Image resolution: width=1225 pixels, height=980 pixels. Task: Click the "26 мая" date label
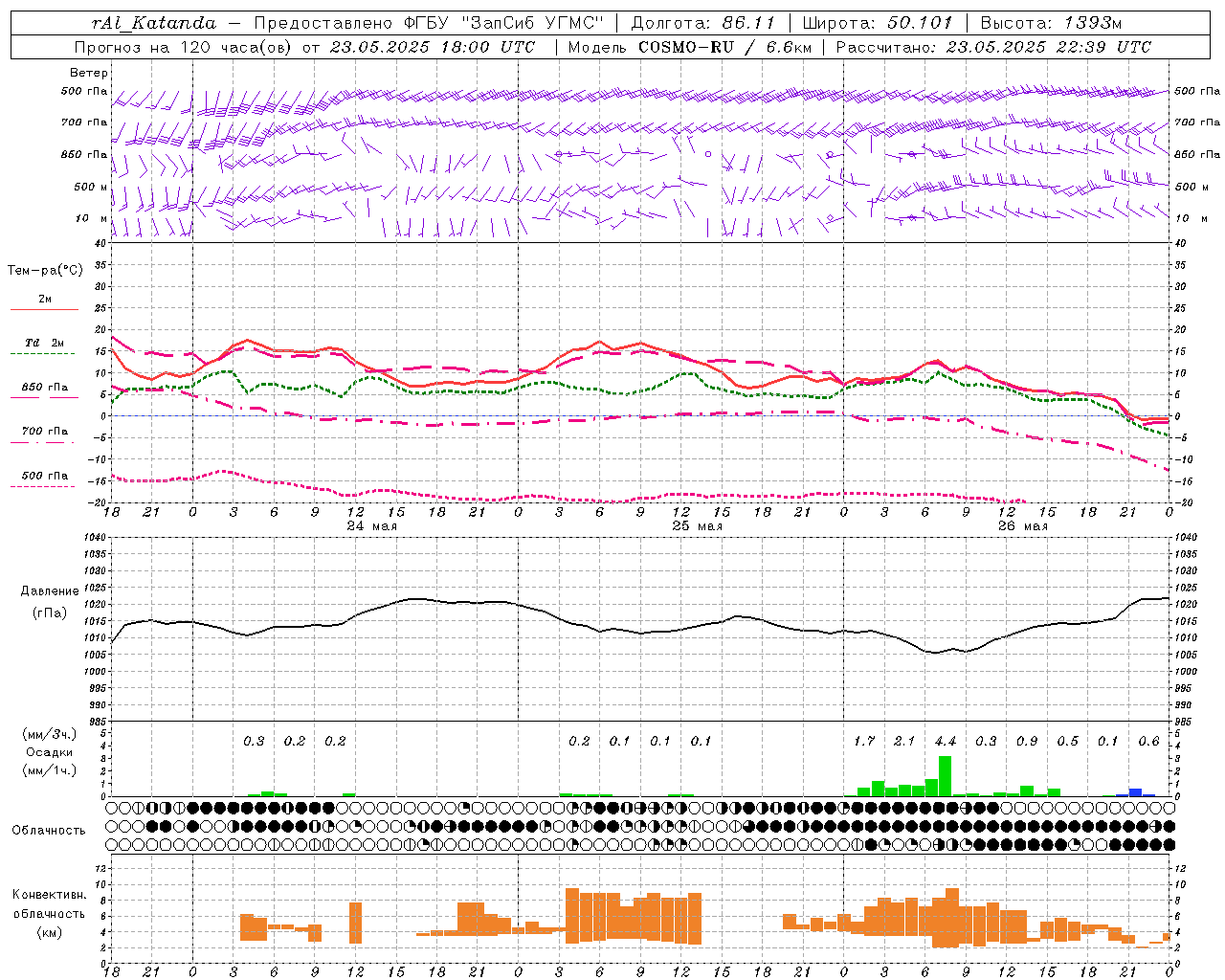(1022, 526)
